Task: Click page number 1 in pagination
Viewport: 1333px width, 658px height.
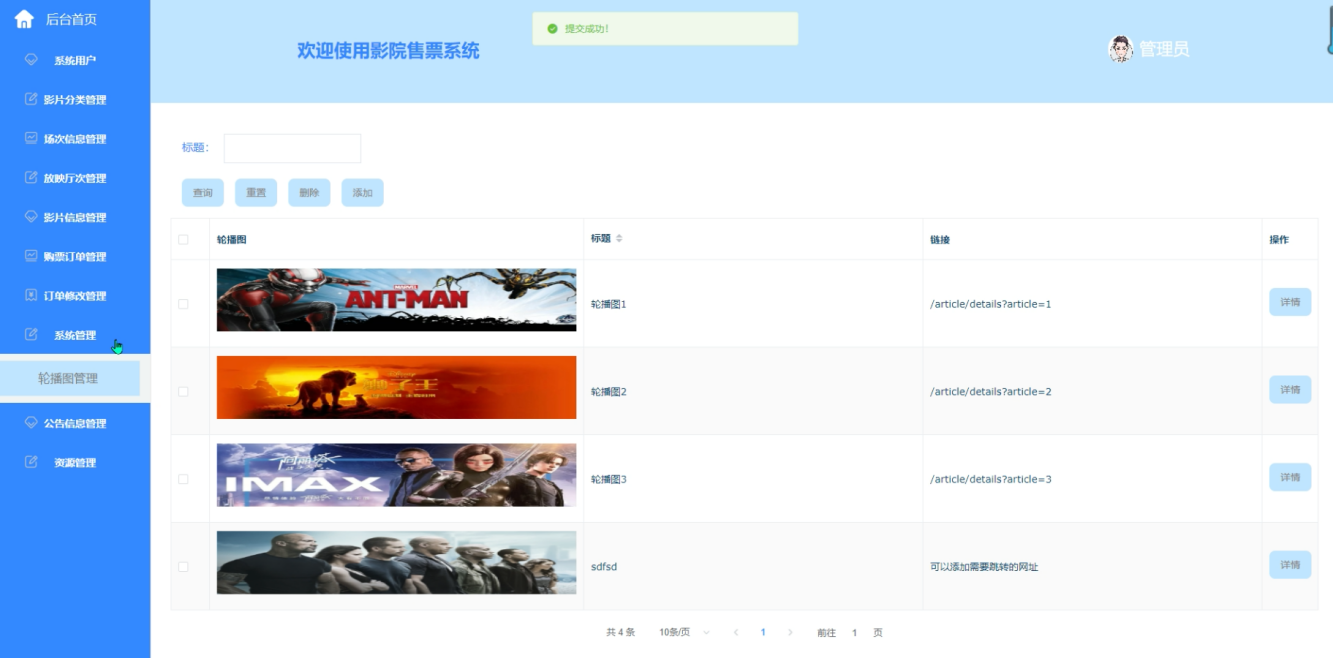Action: pyautogui.click(x=763, y=632)
